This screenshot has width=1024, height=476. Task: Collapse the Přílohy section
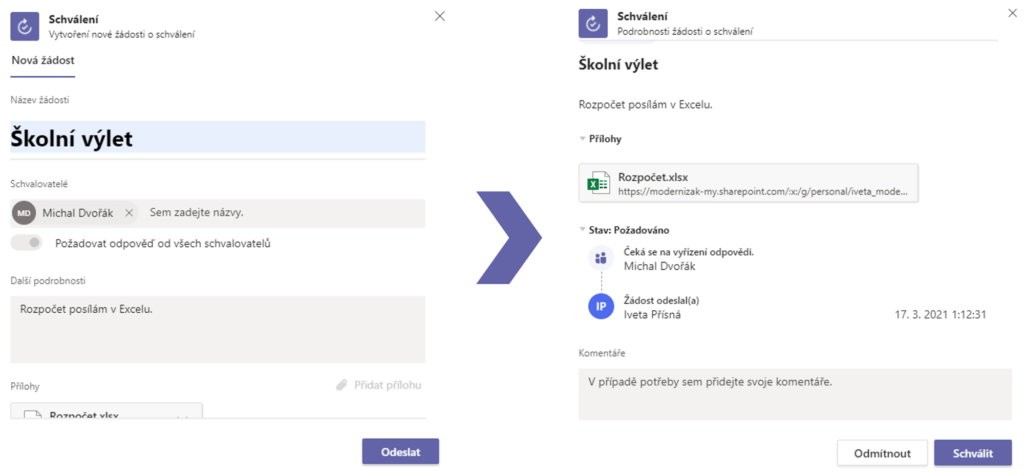(582, 139)
